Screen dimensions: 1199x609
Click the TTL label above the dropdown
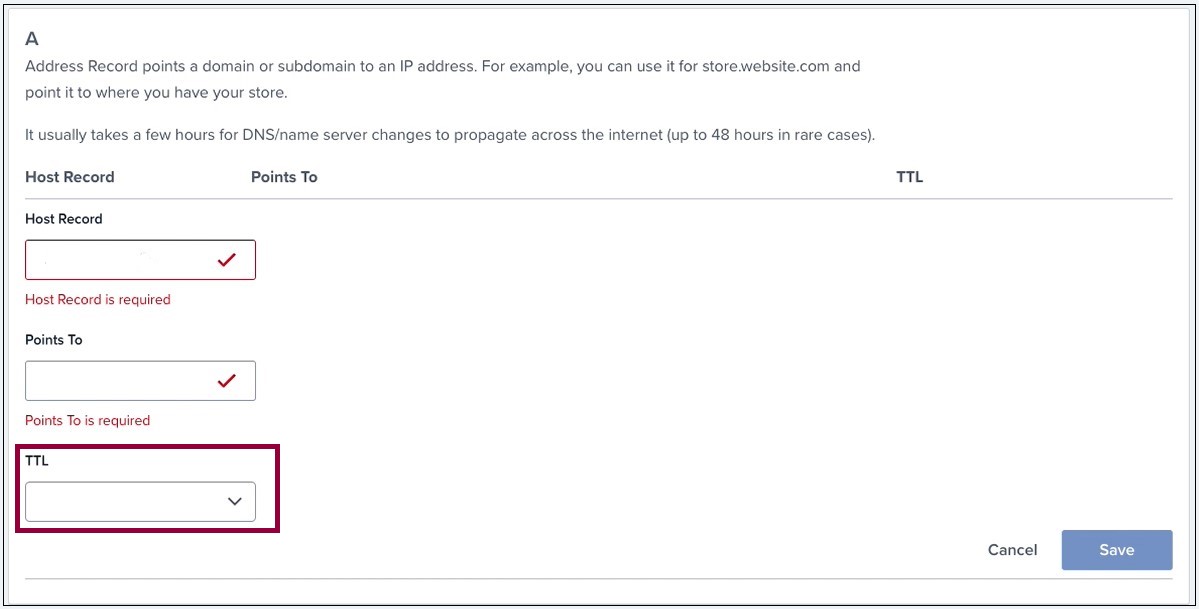(x=37, y=461)
